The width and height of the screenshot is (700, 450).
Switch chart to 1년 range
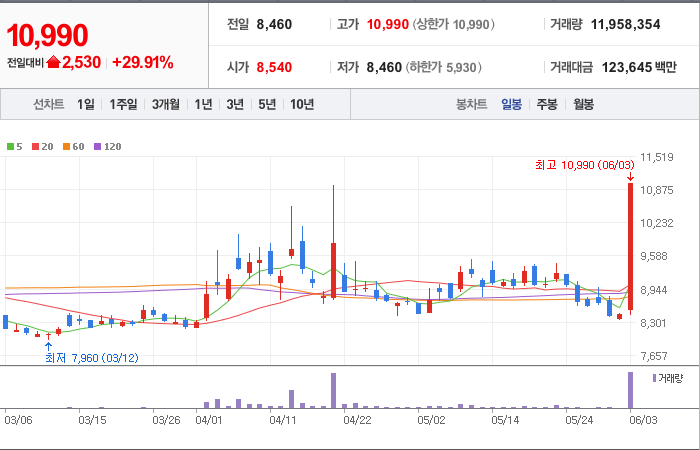click(x=203, y=104)
